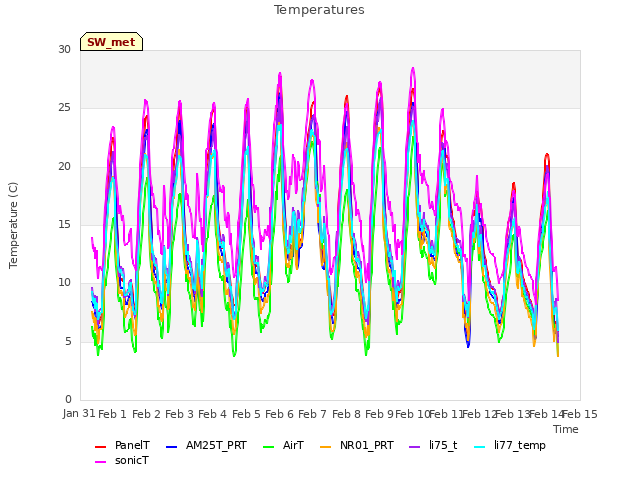640x480 pixels.
Task: Click the cyan li77_temp legend color marker
Action: coord(480,447)
